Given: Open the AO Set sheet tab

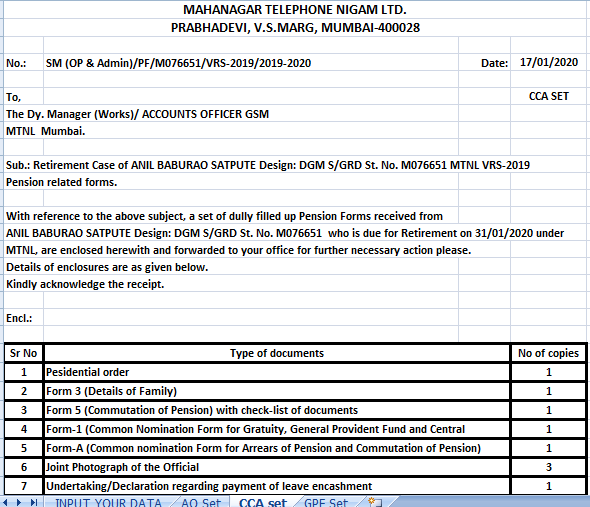Looking at the screenshot, I should (201, 502).
